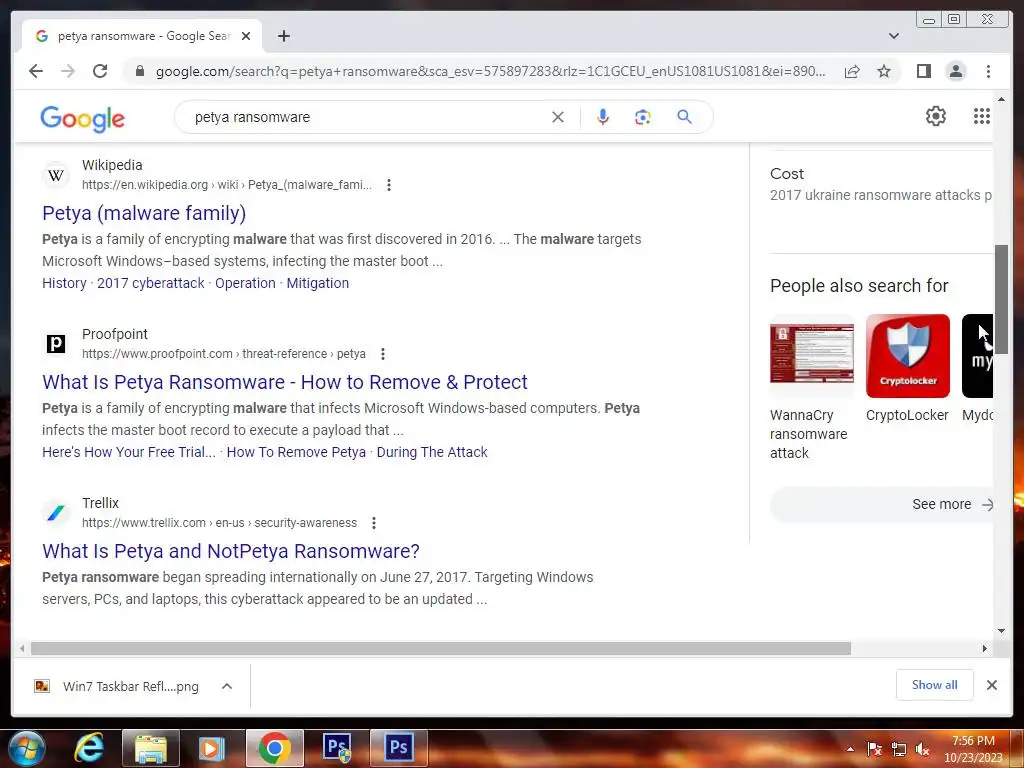Click the Proofpoint favicon
Viewport: 1024px width, 768px height.
point(56,344)
